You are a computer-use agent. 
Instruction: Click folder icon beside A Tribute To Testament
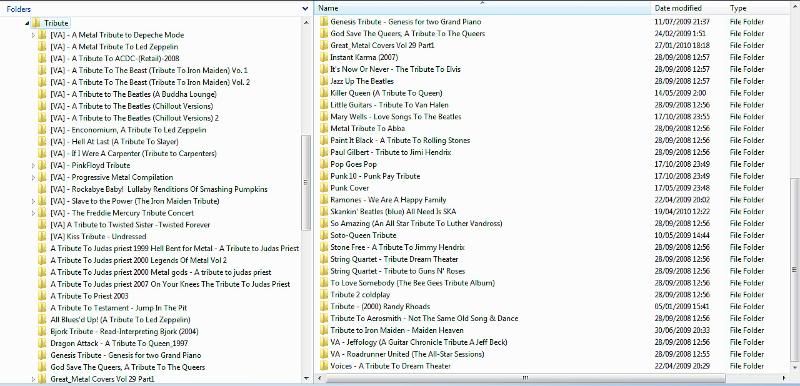coord(42,308)
